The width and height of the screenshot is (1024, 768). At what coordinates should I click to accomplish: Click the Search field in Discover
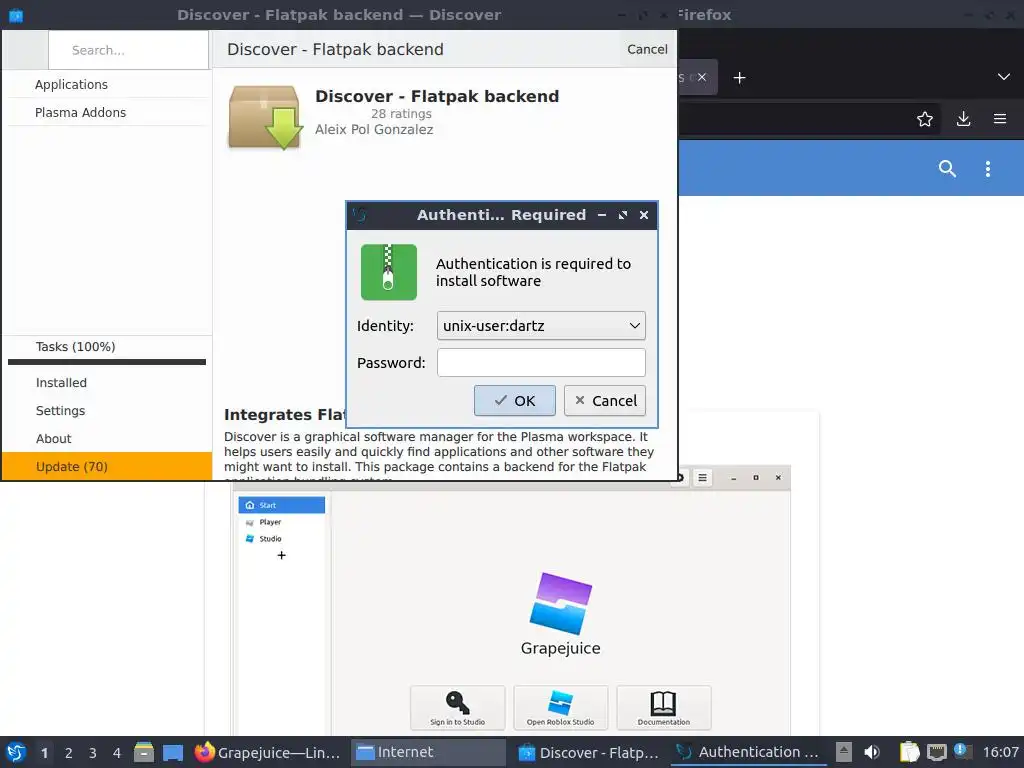point(129,50)
